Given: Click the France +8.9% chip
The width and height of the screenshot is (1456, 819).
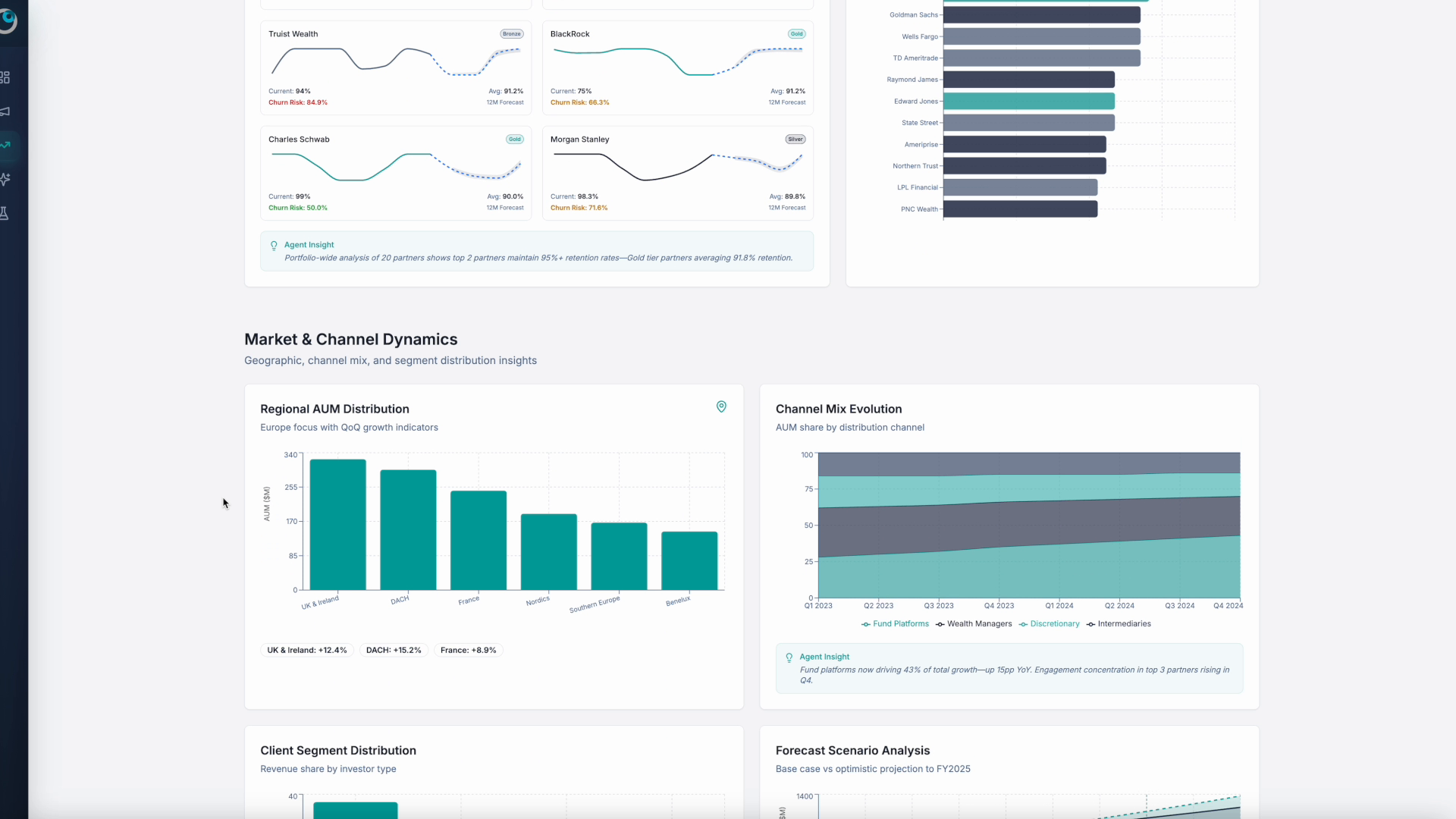Looking at the screenshot, I should pyautogui.click(x=468, y=651).
